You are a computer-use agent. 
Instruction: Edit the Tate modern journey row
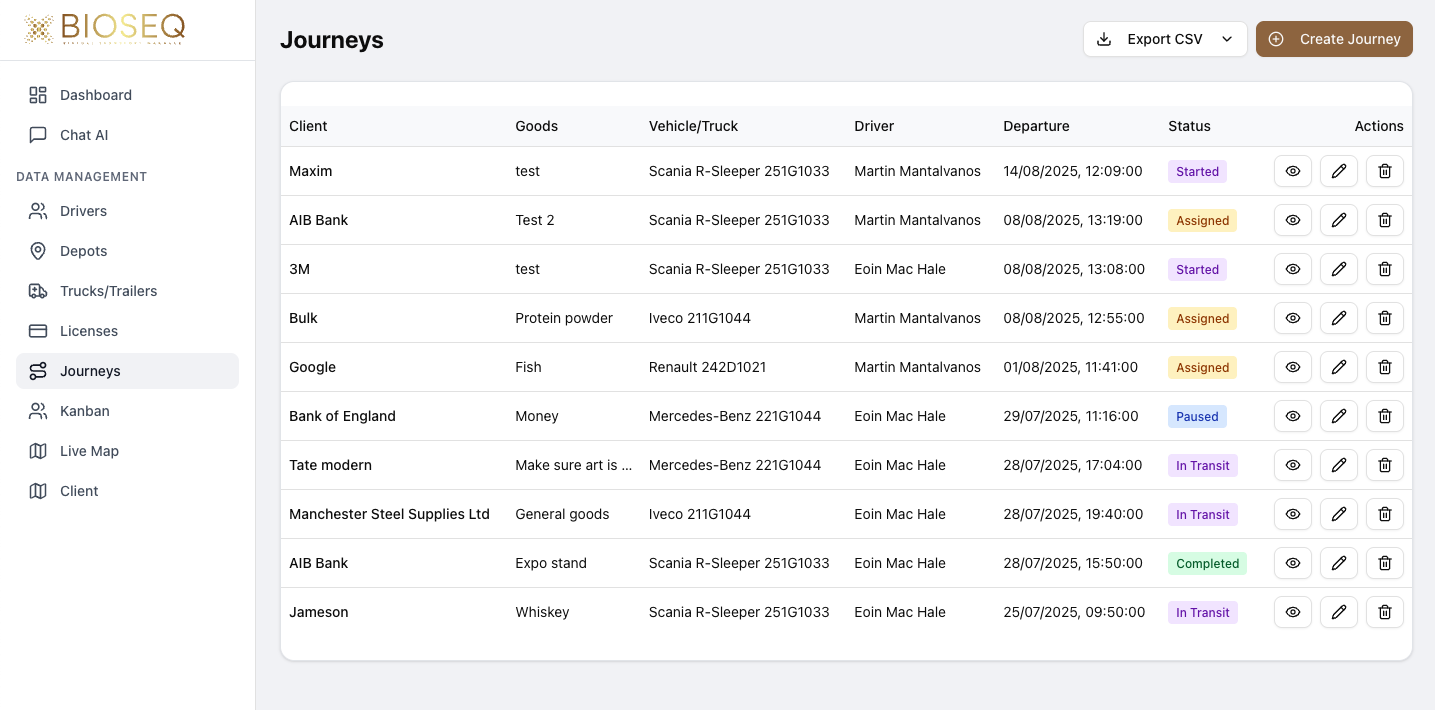coord(1338,465)
